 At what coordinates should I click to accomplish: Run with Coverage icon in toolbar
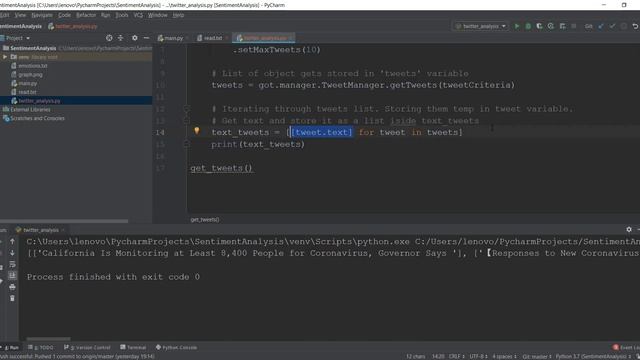(x=539, y=26)
